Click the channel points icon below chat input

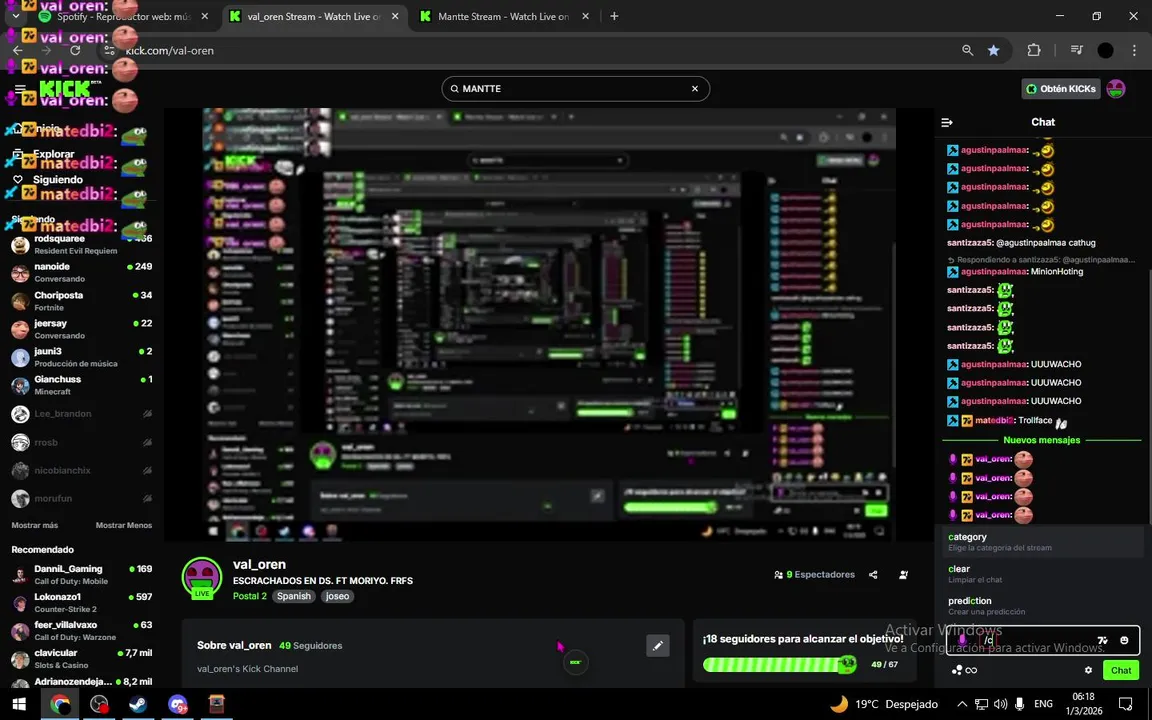(x=957, y=670)
